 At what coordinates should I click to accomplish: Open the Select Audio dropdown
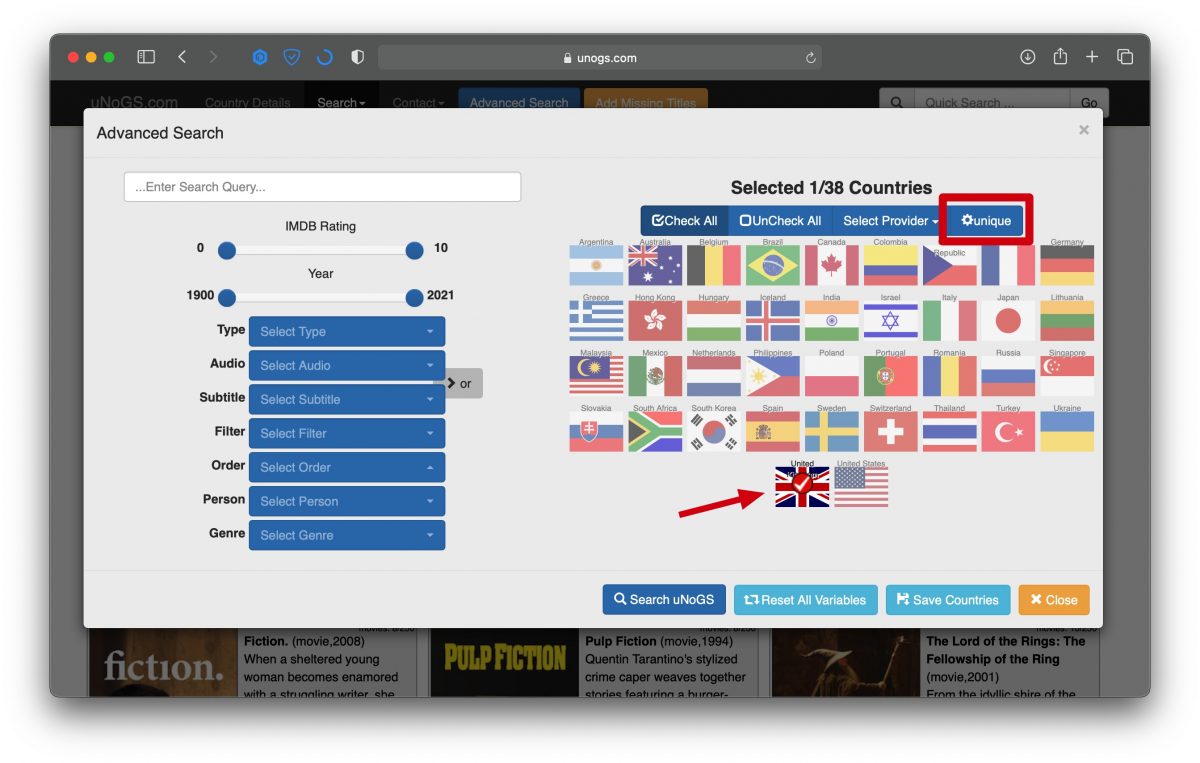tap(347, 366)
